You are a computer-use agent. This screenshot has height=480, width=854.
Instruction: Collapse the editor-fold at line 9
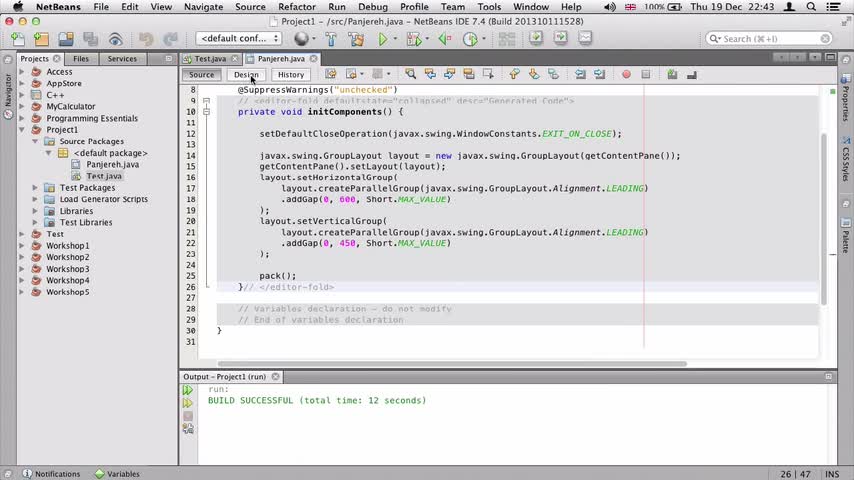pos(206,101)
